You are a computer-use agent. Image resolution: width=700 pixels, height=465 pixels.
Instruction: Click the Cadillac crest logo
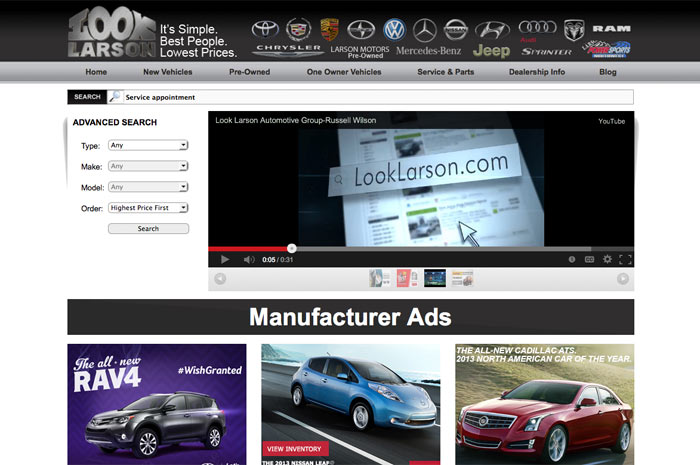point(298,29)
